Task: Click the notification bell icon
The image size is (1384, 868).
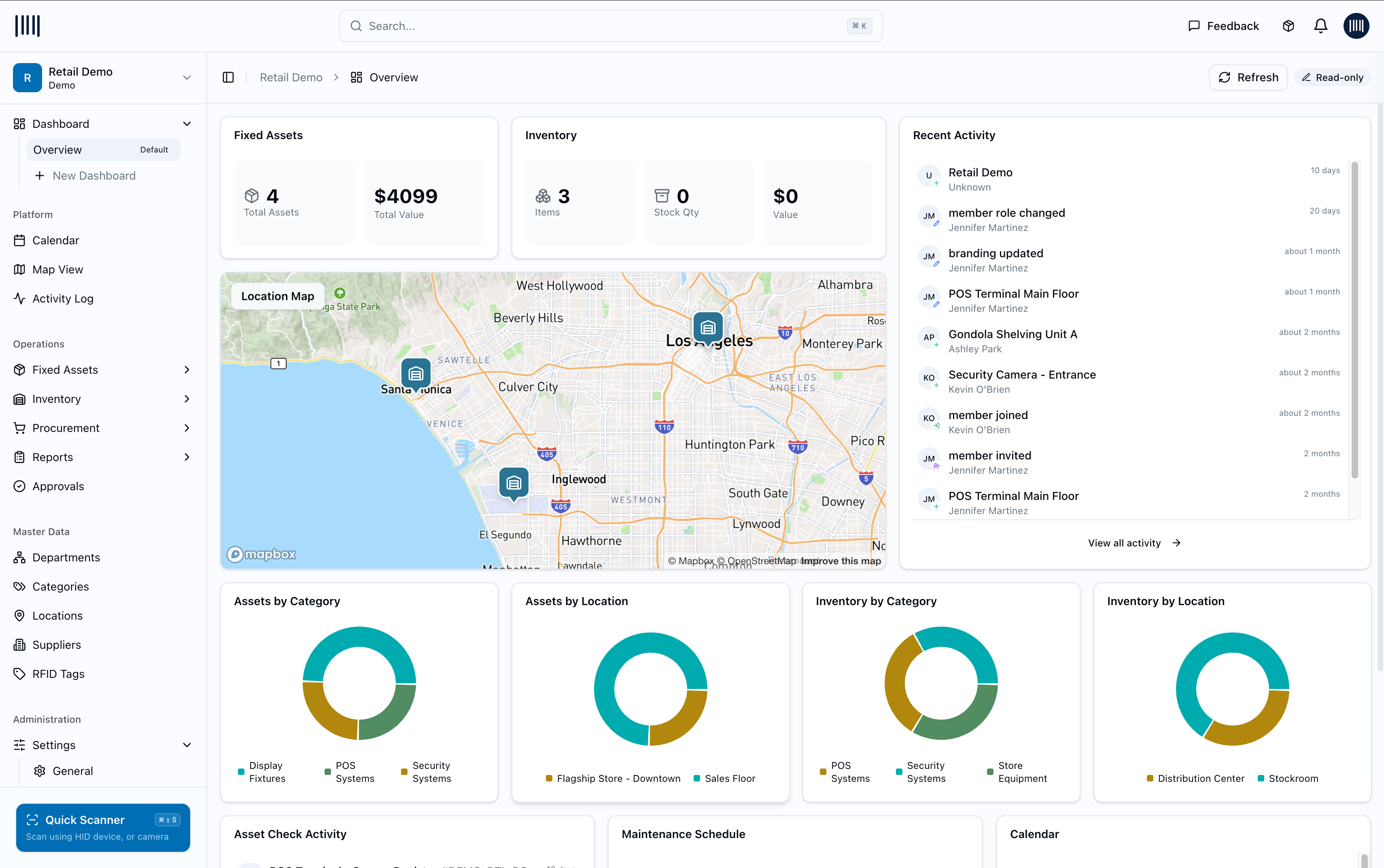Action: click(x=1320, y=26)
